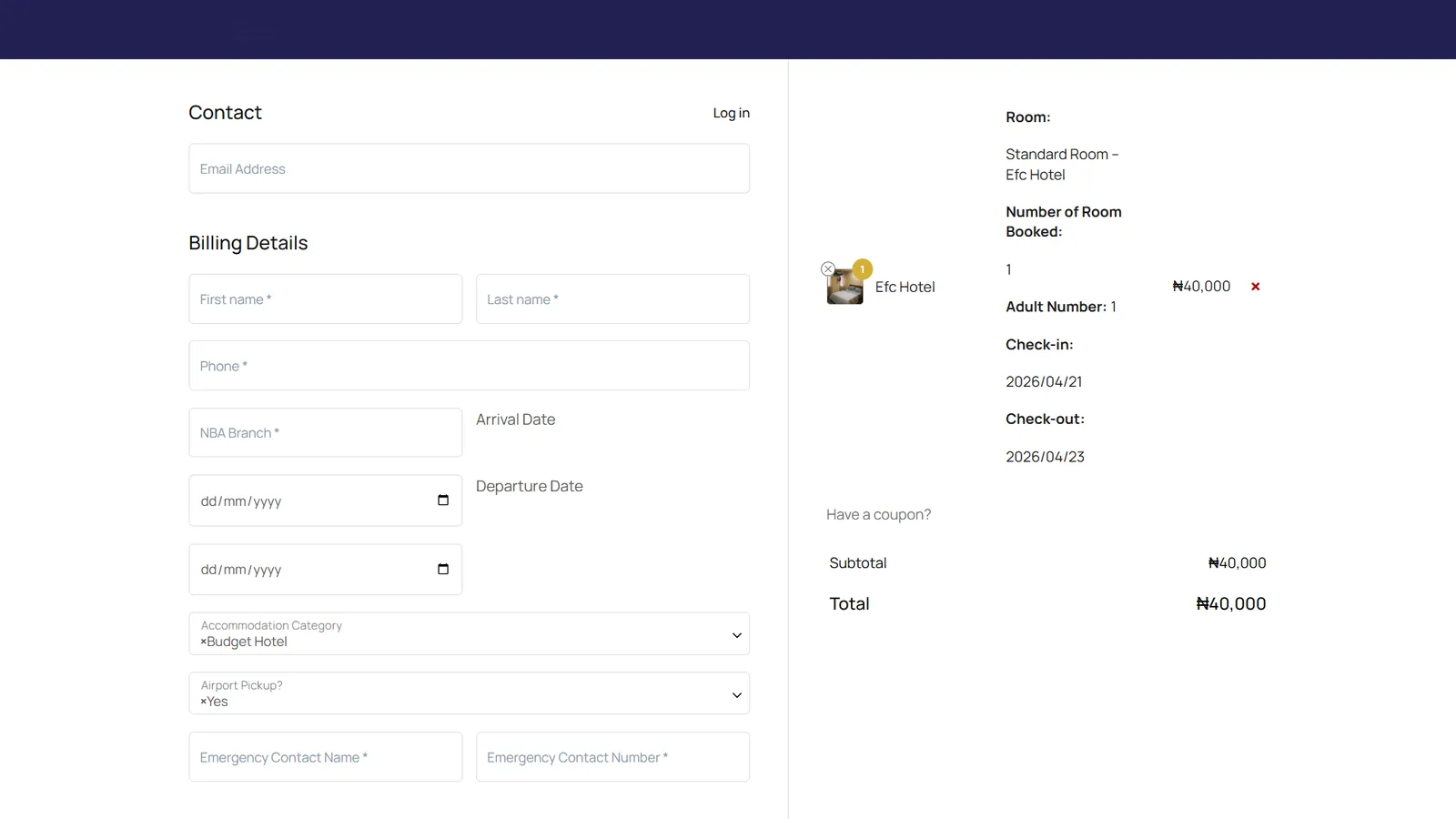Focus the Emergency Contact Name field

coord(326,757)
